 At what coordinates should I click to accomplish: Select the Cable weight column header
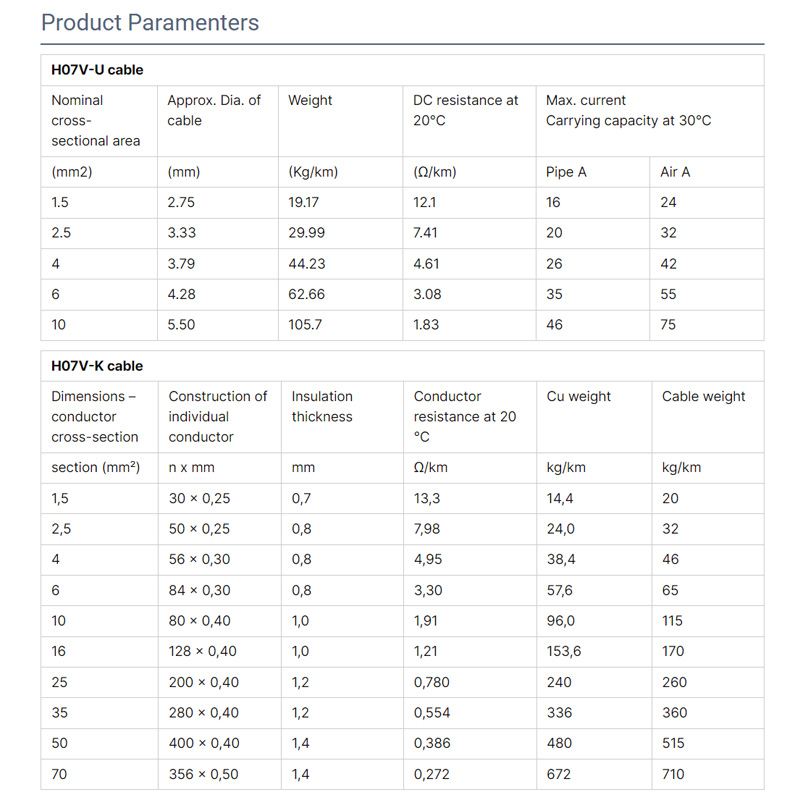pyautogui.click(x=704, y=396)
